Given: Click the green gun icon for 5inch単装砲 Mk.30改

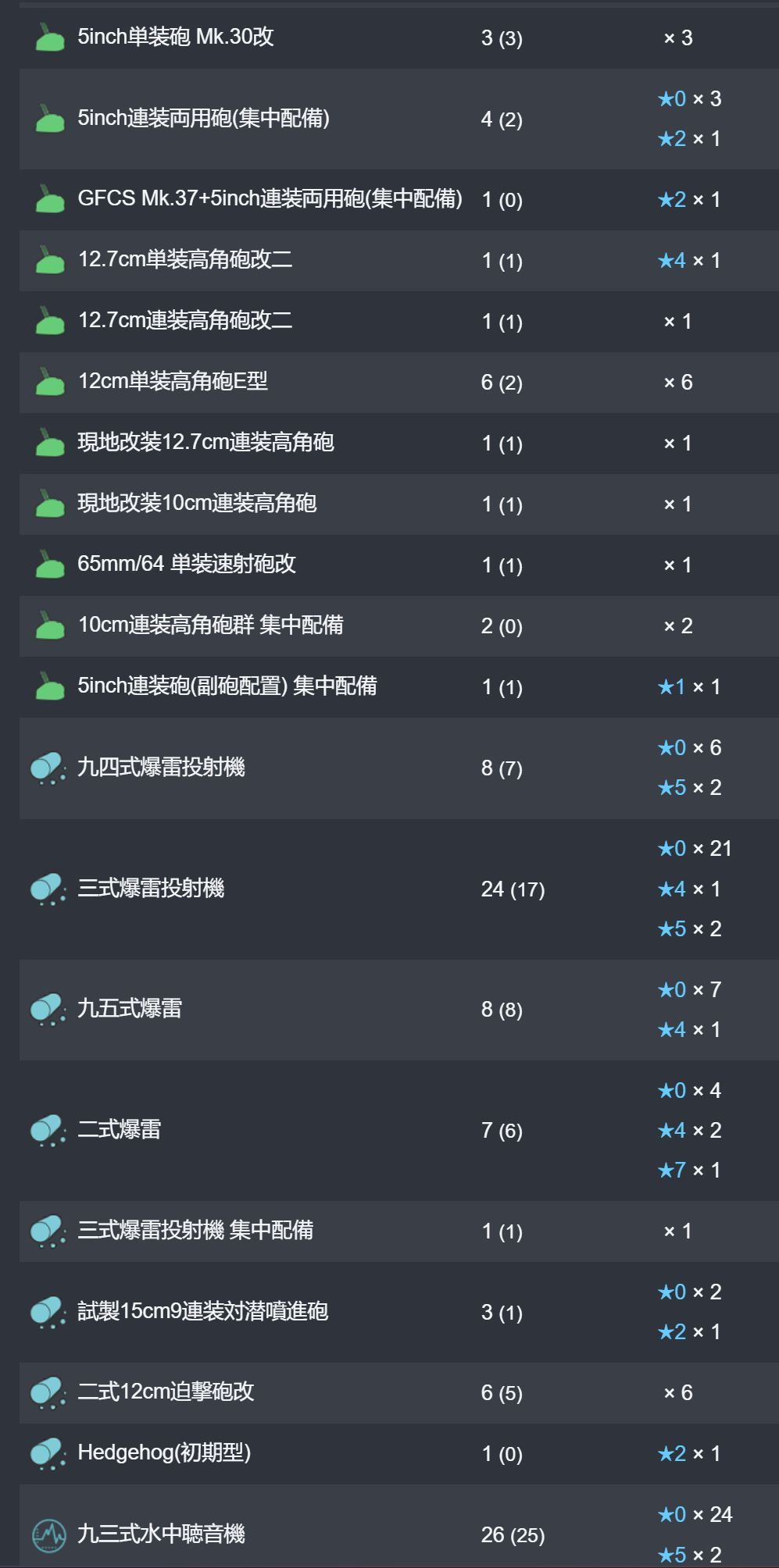Looking at the screenshot, I should (x=50, y=37).
